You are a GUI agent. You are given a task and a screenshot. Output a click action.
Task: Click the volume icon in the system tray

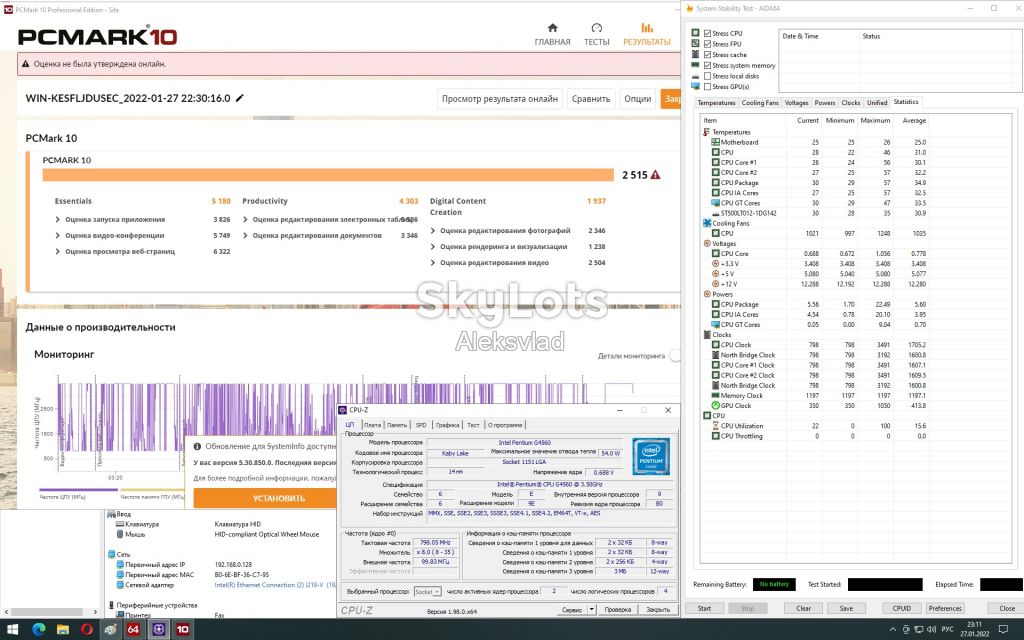point(931,630)
